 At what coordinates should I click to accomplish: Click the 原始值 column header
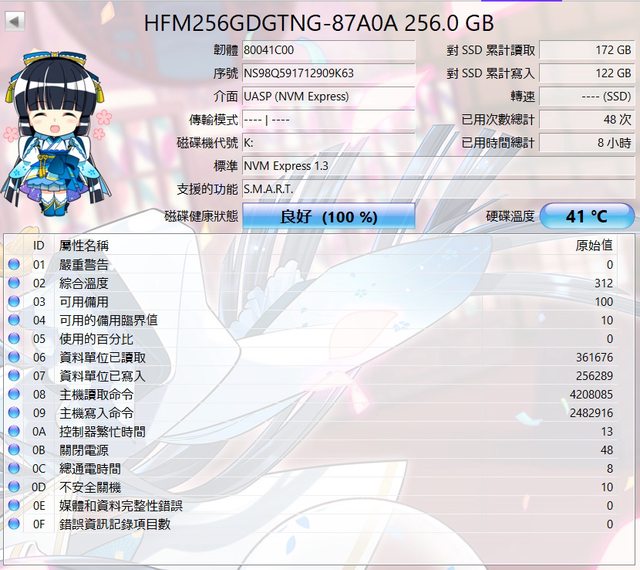coord(594,245)
